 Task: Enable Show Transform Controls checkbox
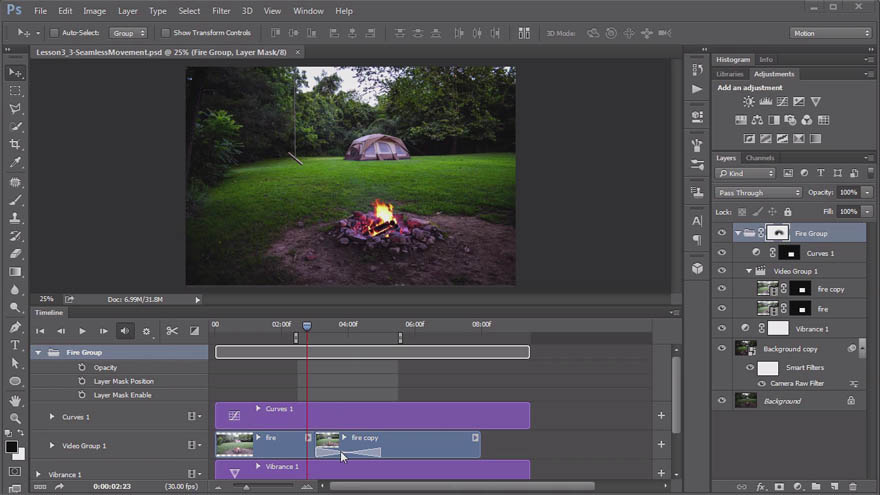pyautogui.click(x=166, y=33)
